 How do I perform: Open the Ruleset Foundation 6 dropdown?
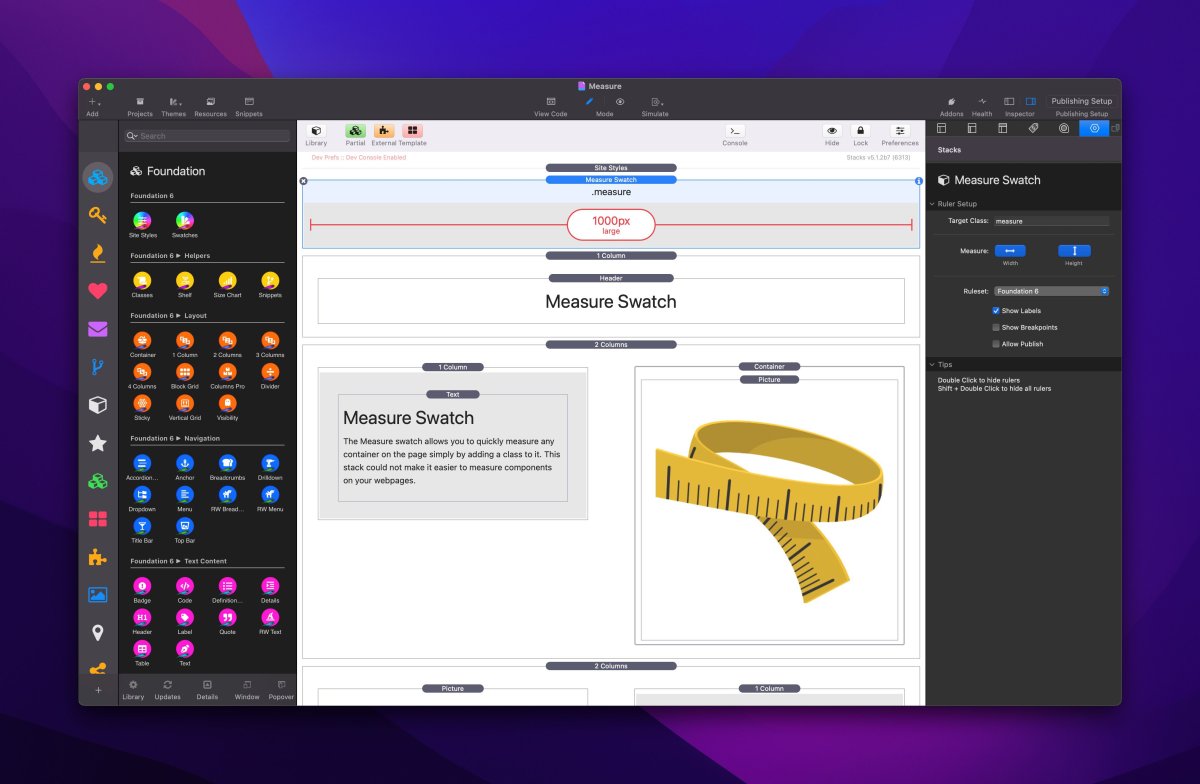coord(1051,291)
